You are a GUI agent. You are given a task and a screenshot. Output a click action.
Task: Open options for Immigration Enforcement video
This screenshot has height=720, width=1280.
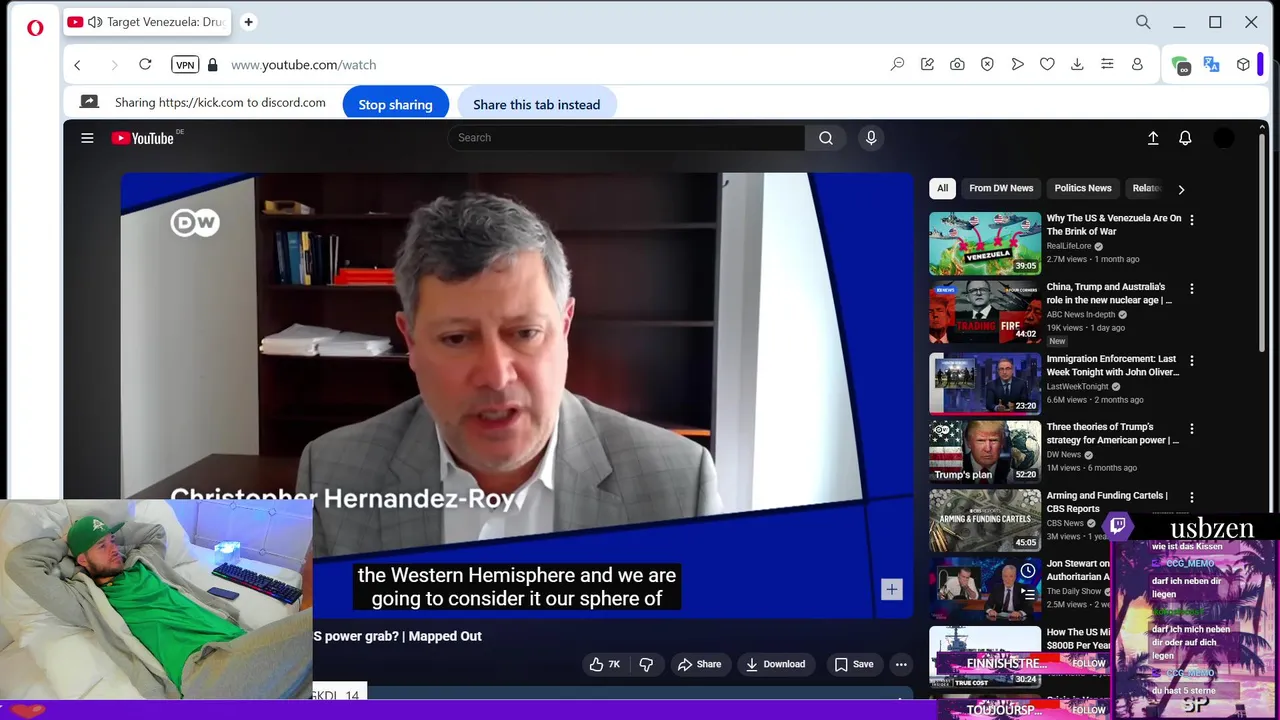[1191, 360]
